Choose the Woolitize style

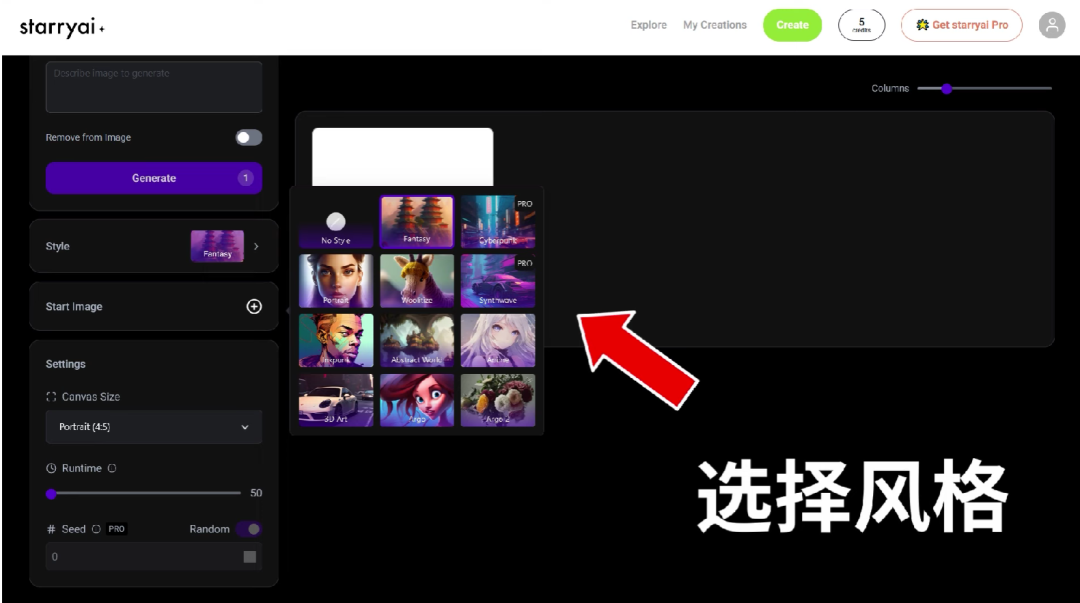(x=417, y=281)
